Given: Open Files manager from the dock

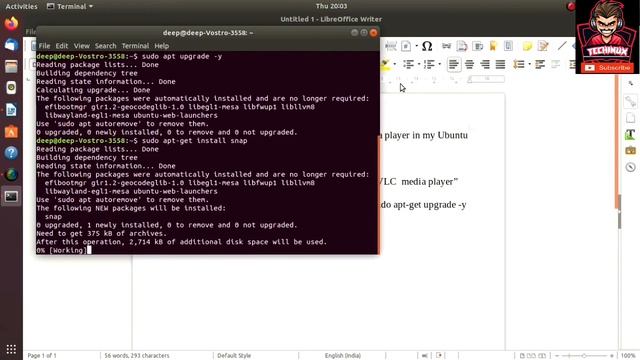Looking at the screenshot, I should (x=11, y=66).
